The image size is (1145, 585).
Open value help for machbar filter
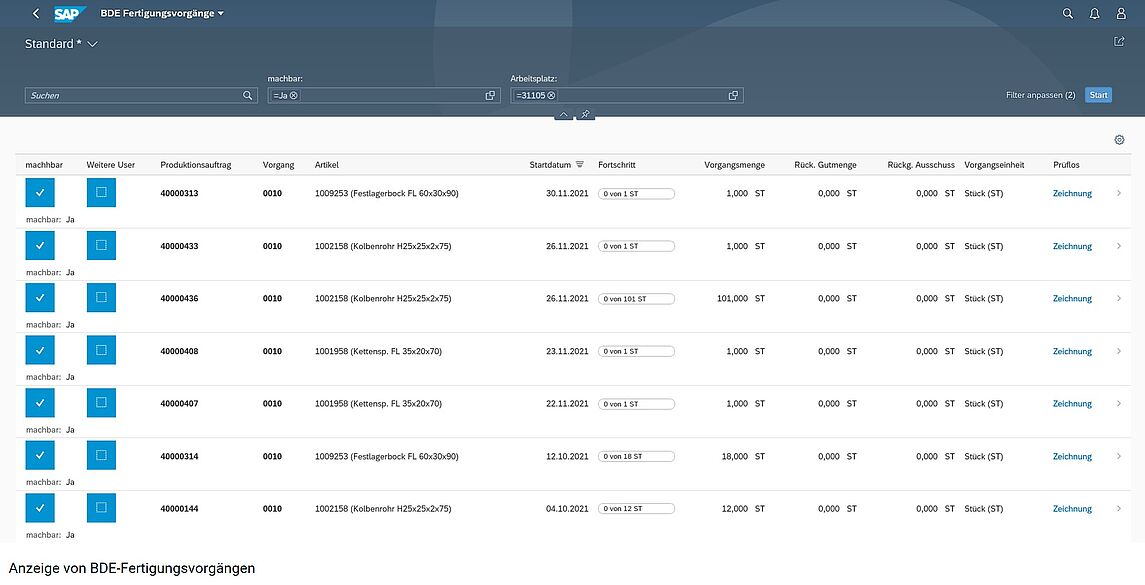[490, 95]
